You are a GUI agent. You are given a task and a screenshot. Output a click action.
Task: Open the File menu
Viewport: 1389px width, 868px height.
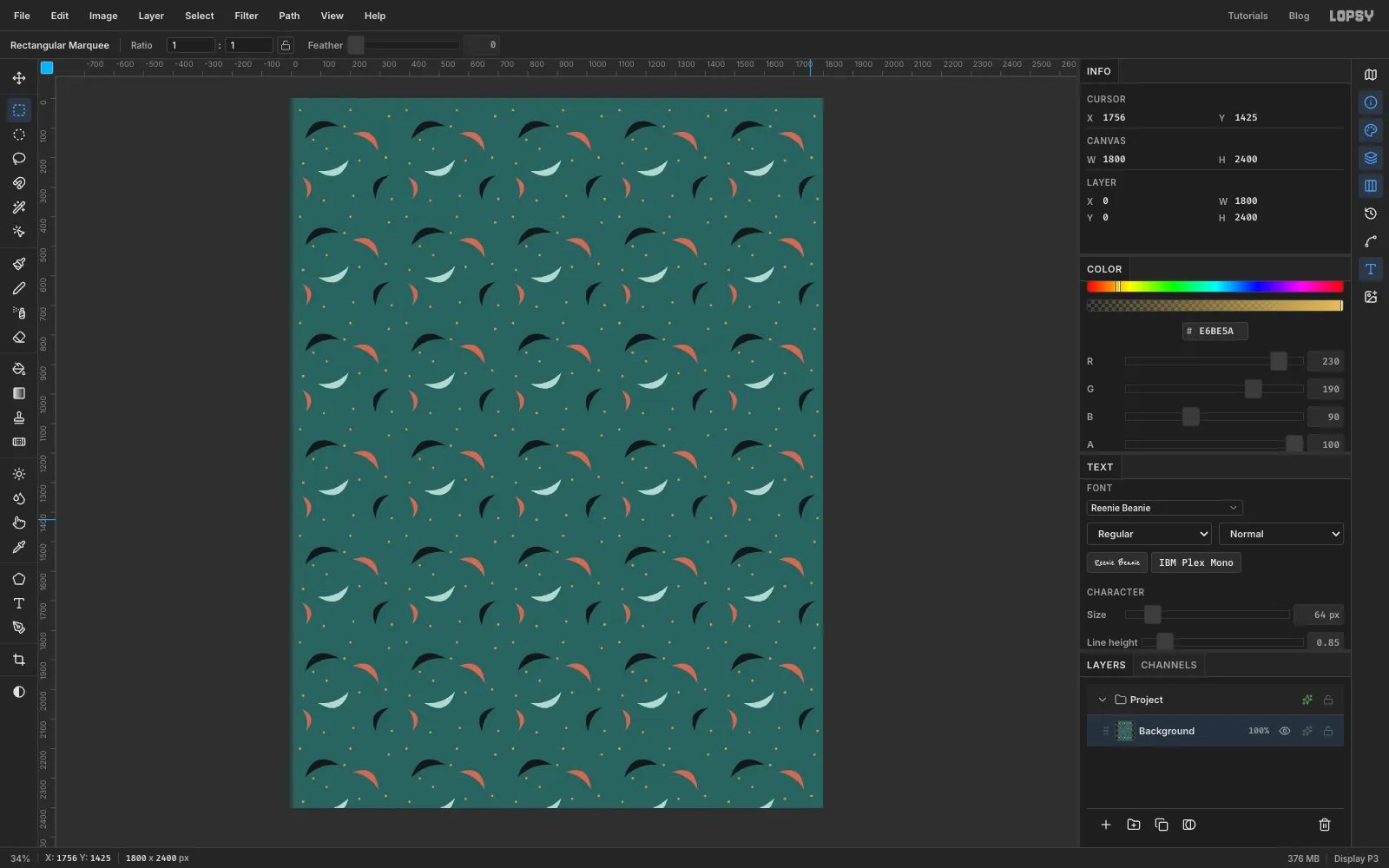(22, 16)
